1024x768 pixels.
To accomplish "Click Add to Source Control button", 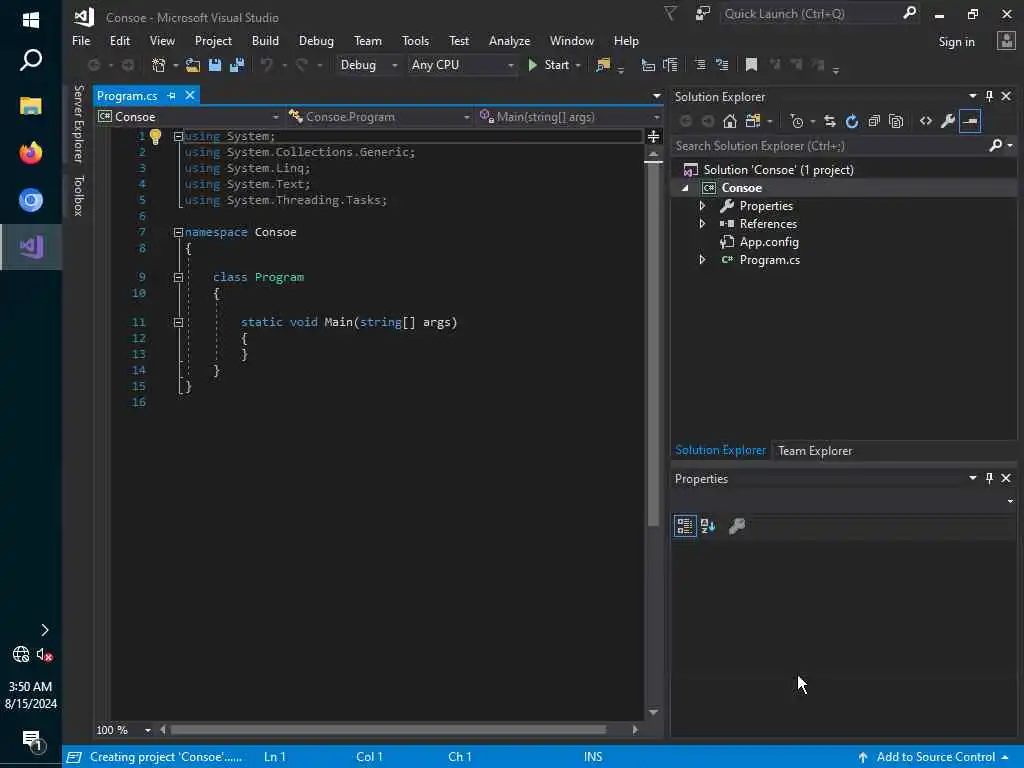I will (934, 757).
